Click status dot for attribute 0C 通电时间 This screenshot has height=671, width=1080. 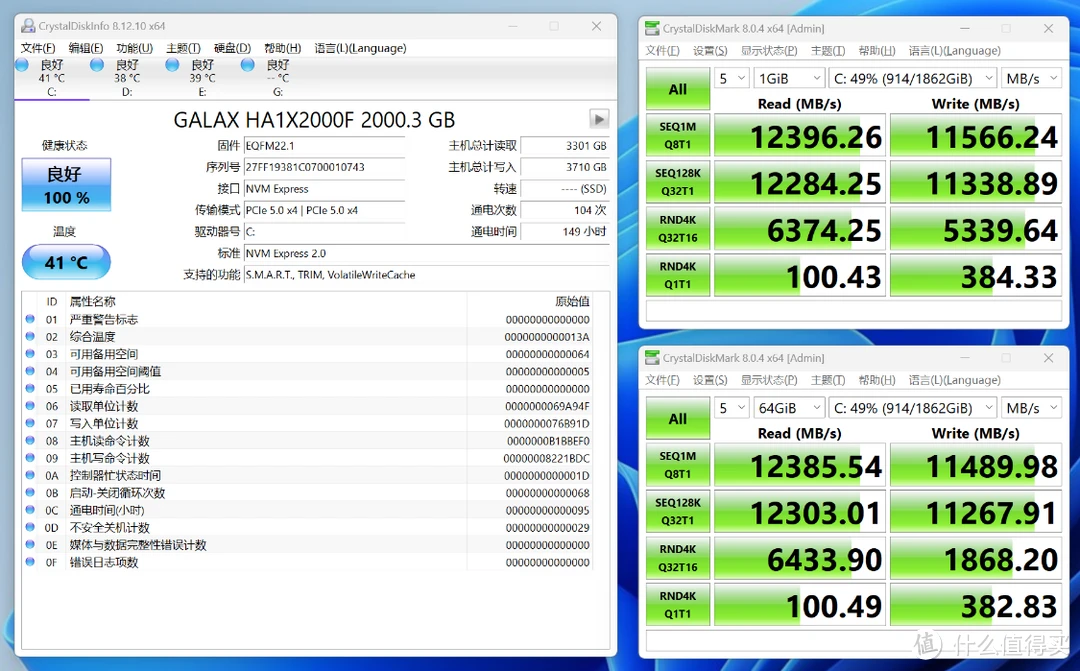point(30,510)
